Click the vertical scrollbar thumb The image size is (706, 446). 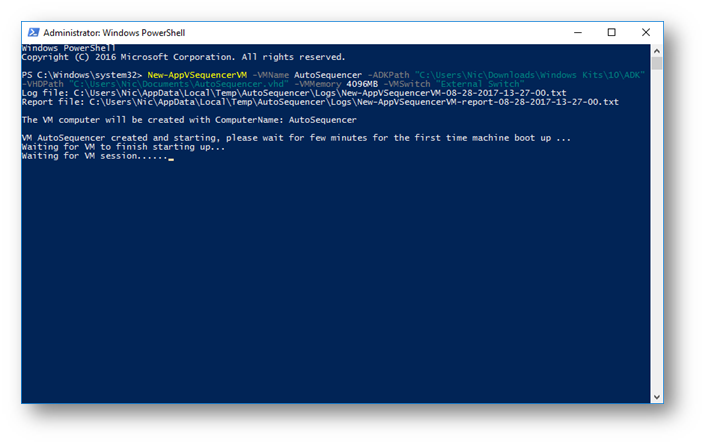(656, 63)
